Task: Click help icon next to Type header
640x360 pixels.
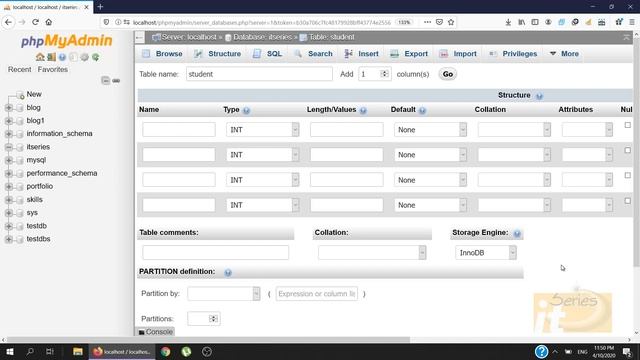Action: (246, 110)
